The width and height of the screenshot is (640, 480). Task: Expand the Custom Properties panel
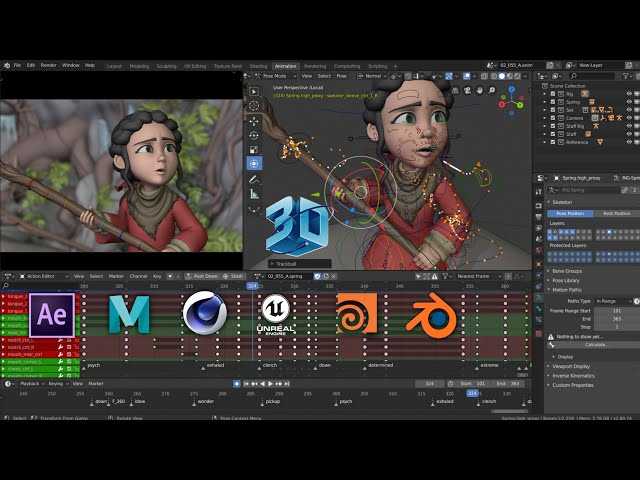(572, 385)
